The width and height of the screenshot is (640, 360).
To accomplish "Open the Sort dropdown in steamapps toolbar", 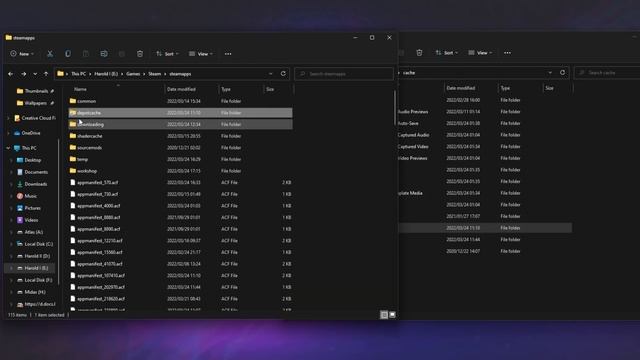I will tap(167, 54).
